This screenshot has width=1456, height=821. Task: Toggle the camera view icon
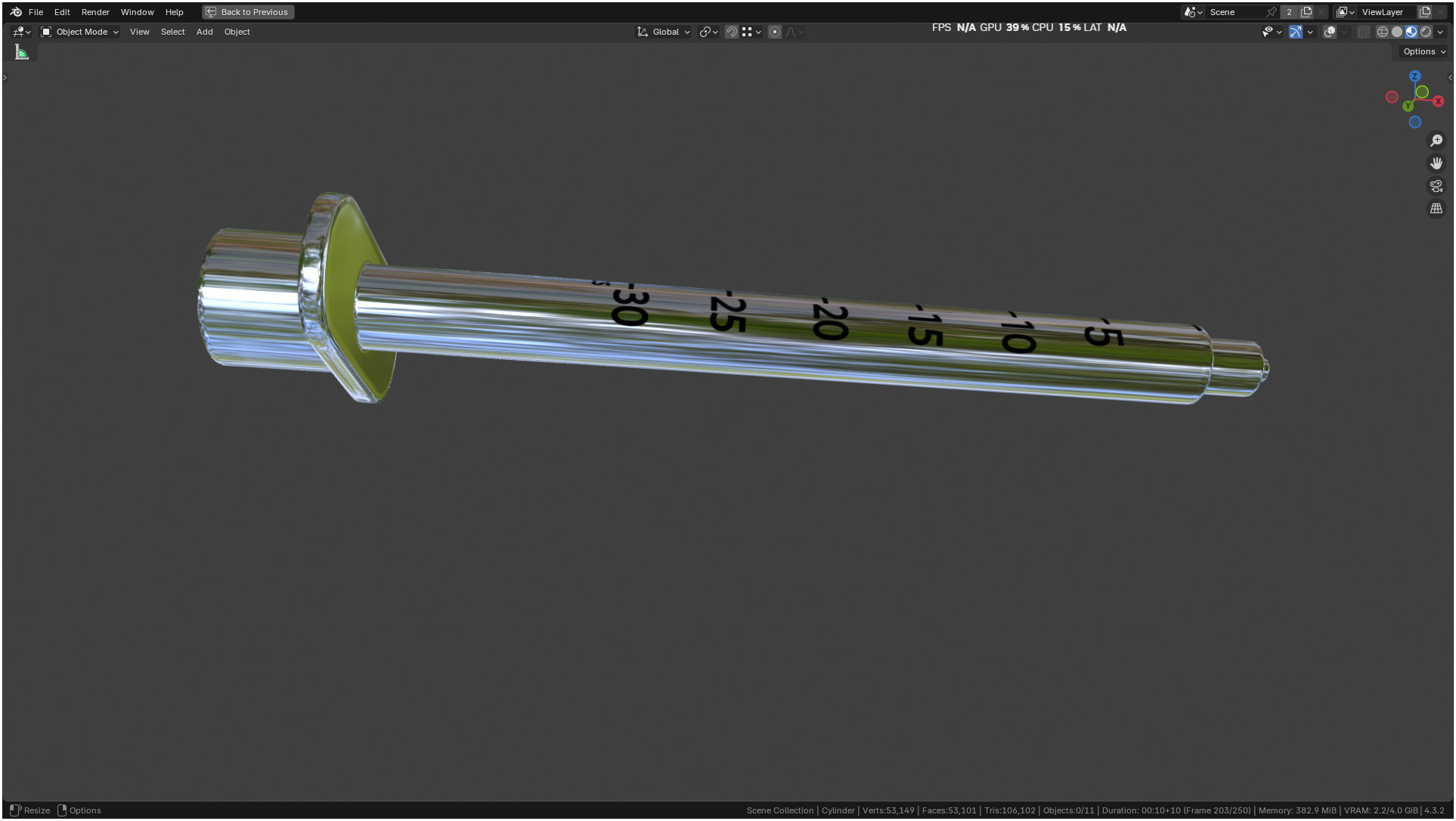1436,186
